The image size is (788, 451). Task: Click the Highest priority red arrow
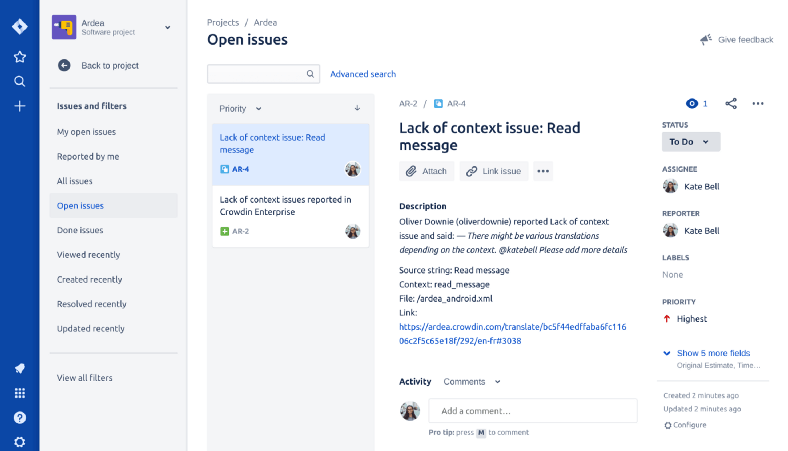pos(667,319)
